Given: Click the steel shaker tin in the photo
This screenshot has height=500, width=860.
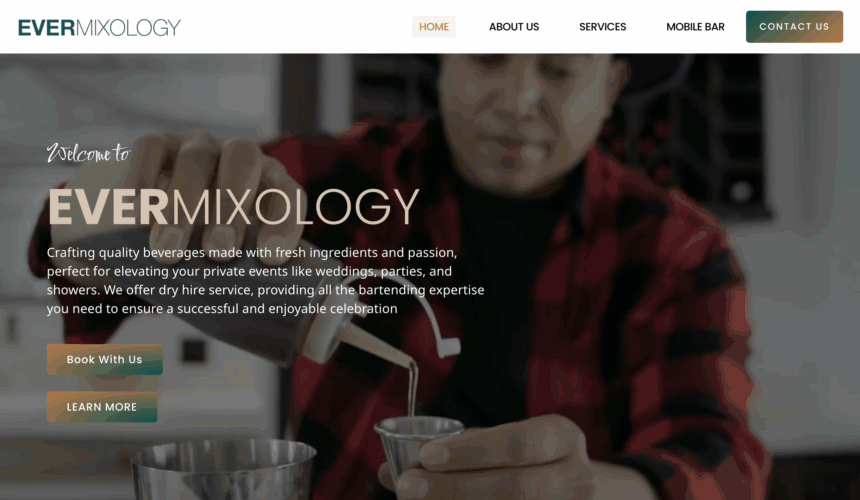Looking at the screenshot, I should pos(224,470).
